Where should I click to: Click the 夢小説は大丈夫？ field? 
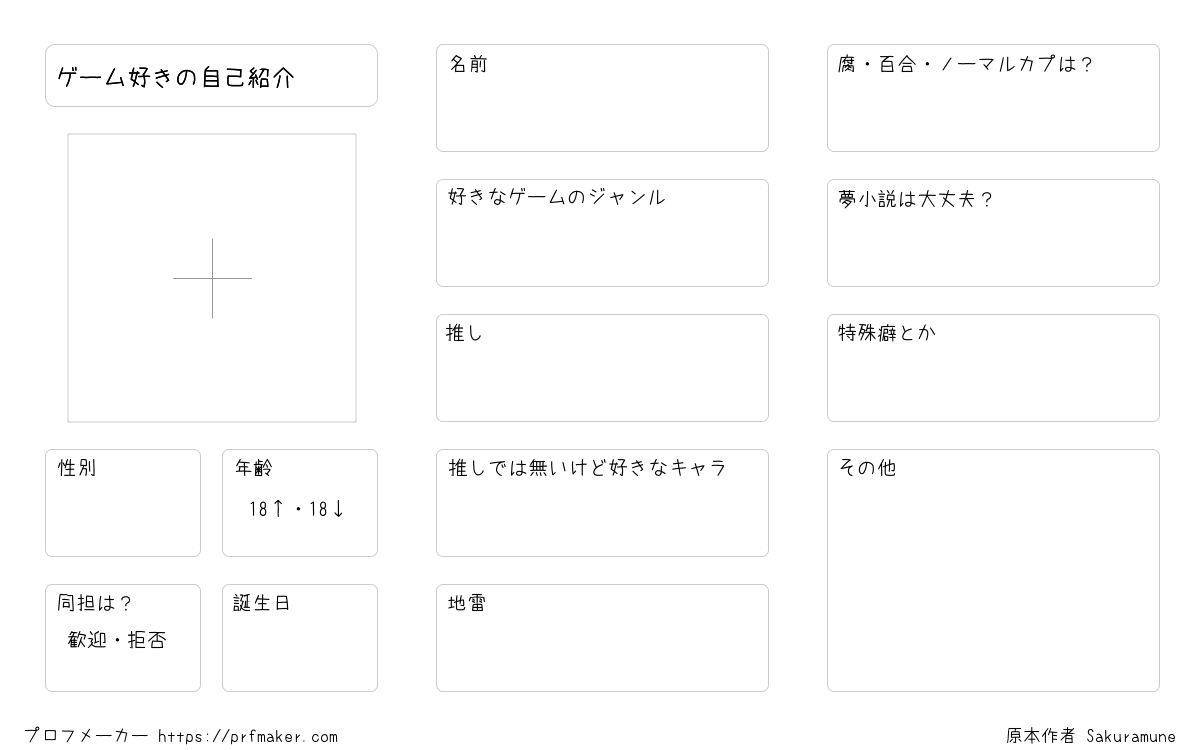click(x=993, y=233)
